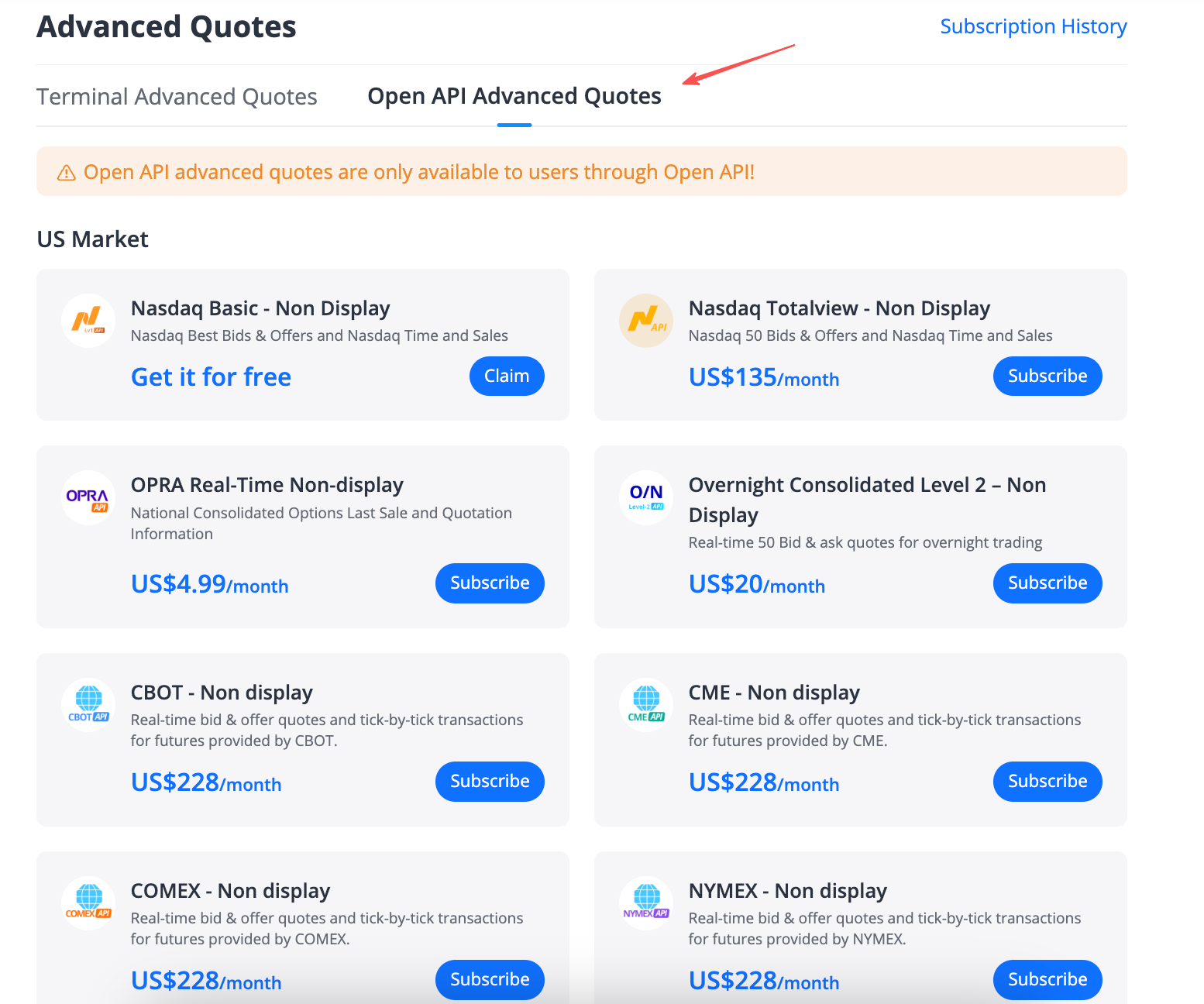Image resolution: width=1204 pixels, height=1004 pixels.
Task: Click the COMEX API globe icon
Action: [88, 903]
